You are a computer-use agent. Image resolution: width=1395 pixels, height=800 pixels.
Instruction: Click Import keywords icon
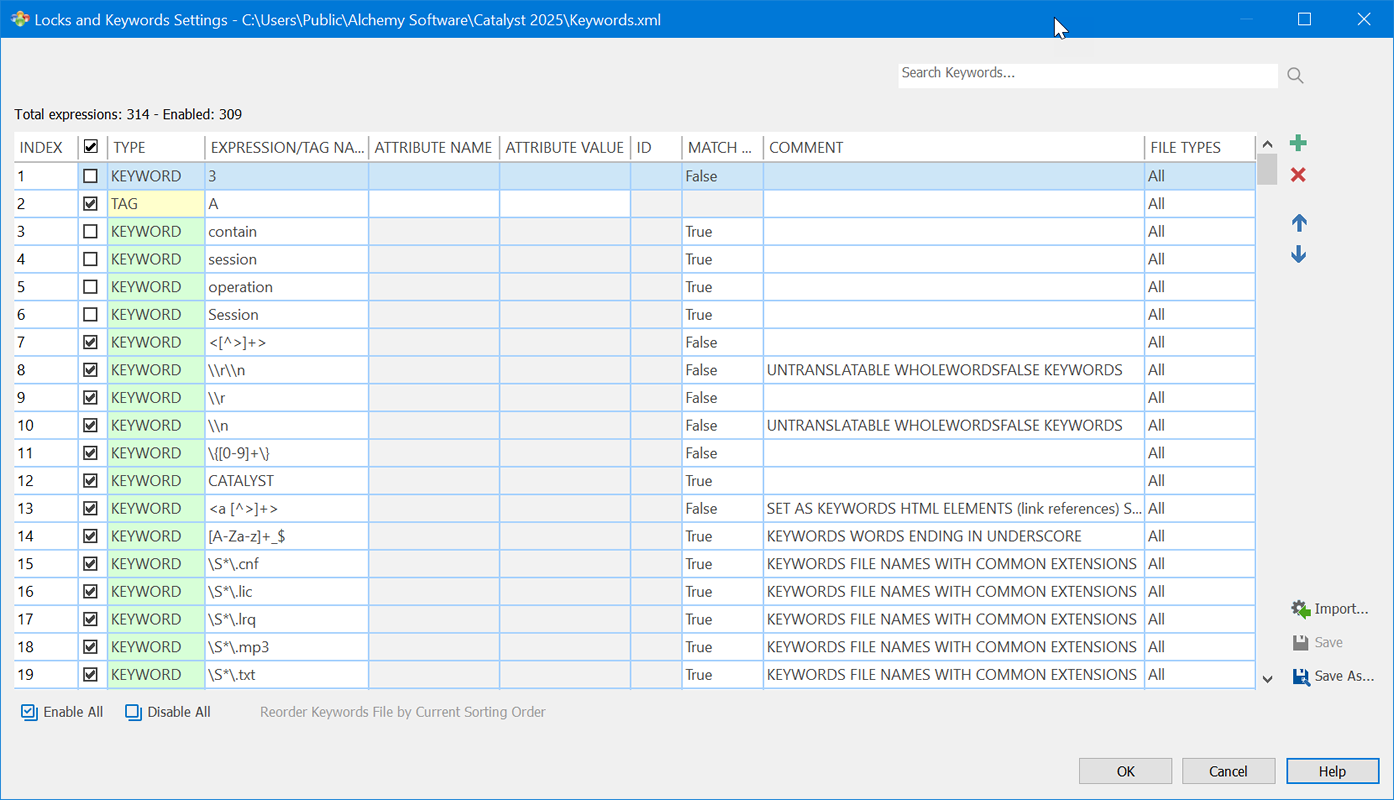pyautogui.click(x=1300, y=609)
